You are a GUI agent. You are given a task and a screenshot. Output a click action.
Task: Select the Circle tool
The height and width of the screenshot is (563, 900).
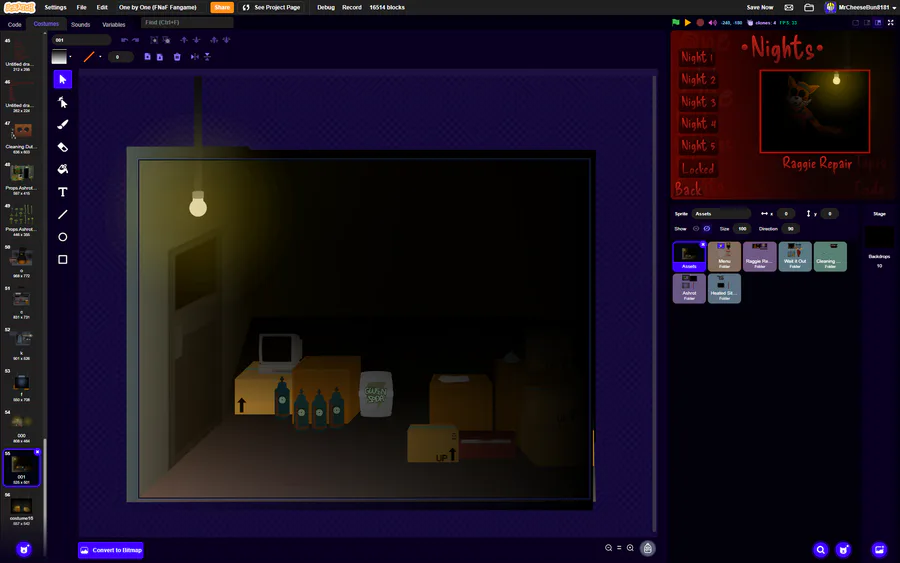(63, 237)
